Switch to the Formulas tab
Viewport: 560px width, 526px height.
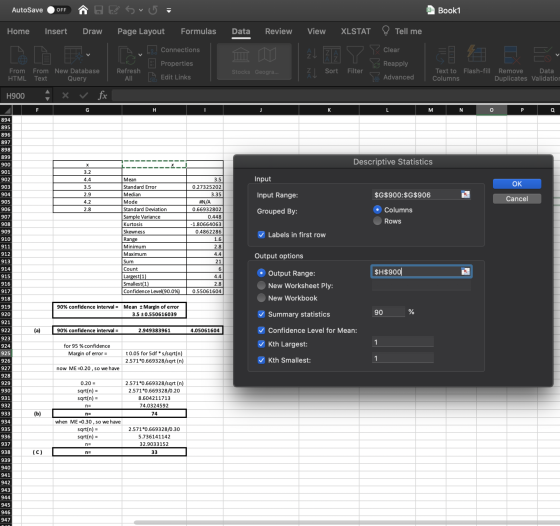(198, 31)
